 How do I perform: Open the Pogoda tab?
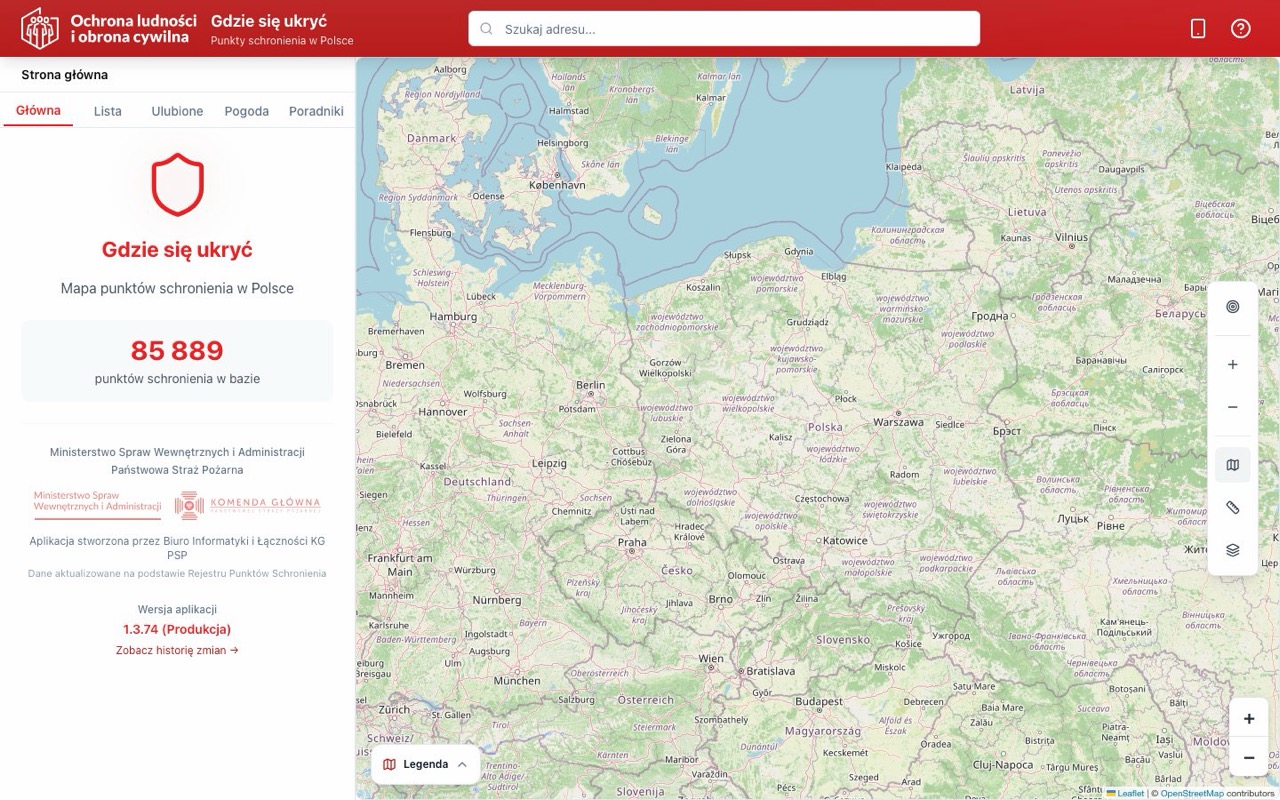247,111
